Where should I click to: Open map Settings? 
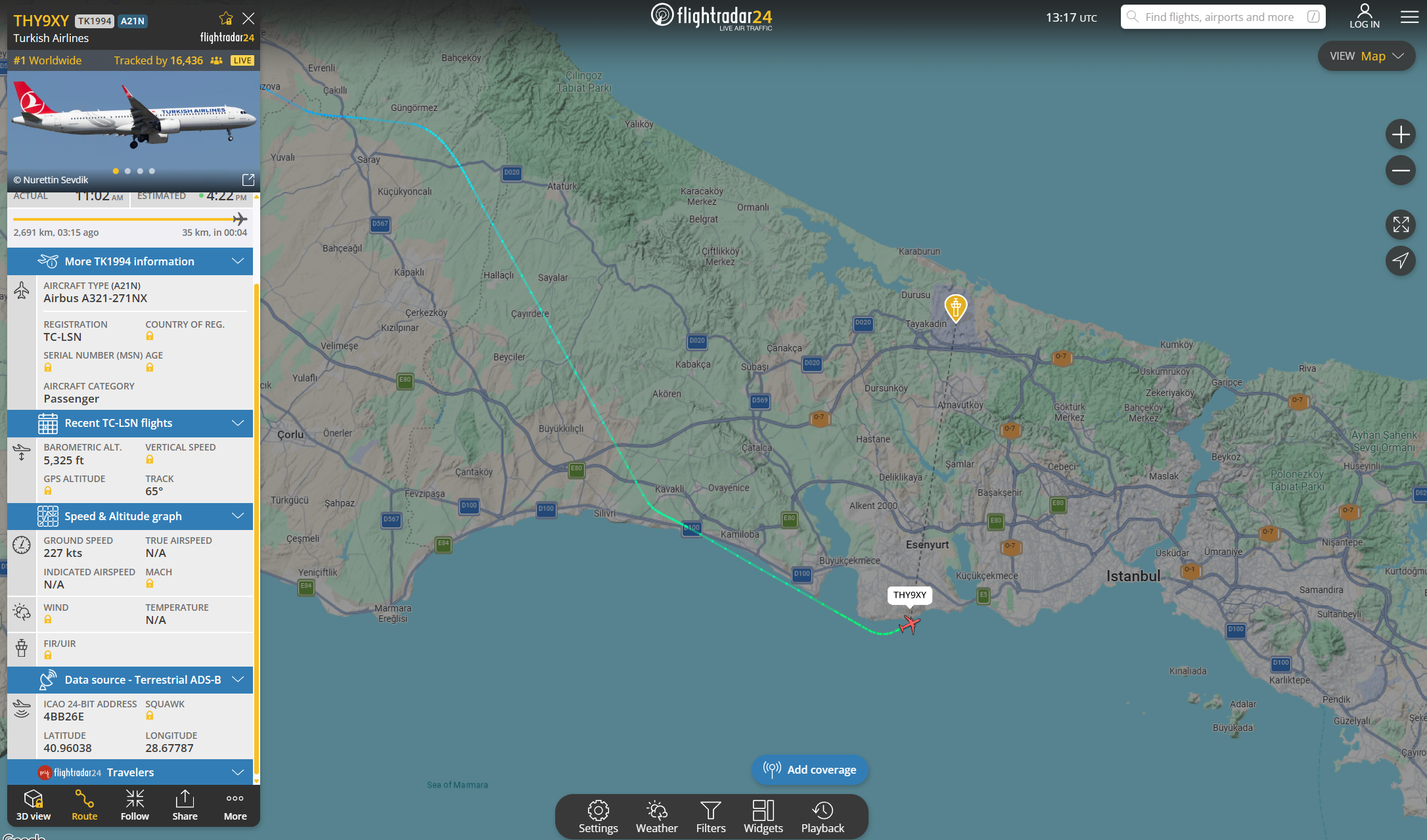click(598, 816)
